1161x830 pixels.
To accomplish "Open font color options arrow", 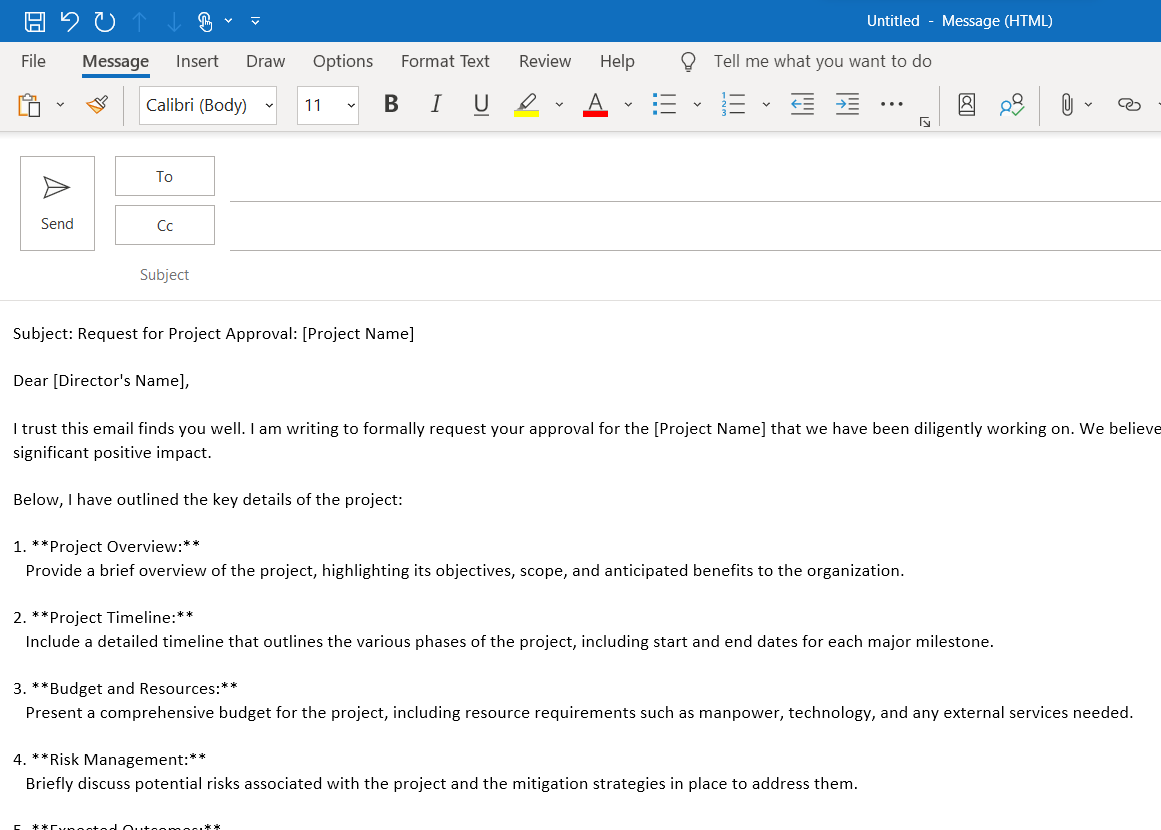I will point(628,105).
